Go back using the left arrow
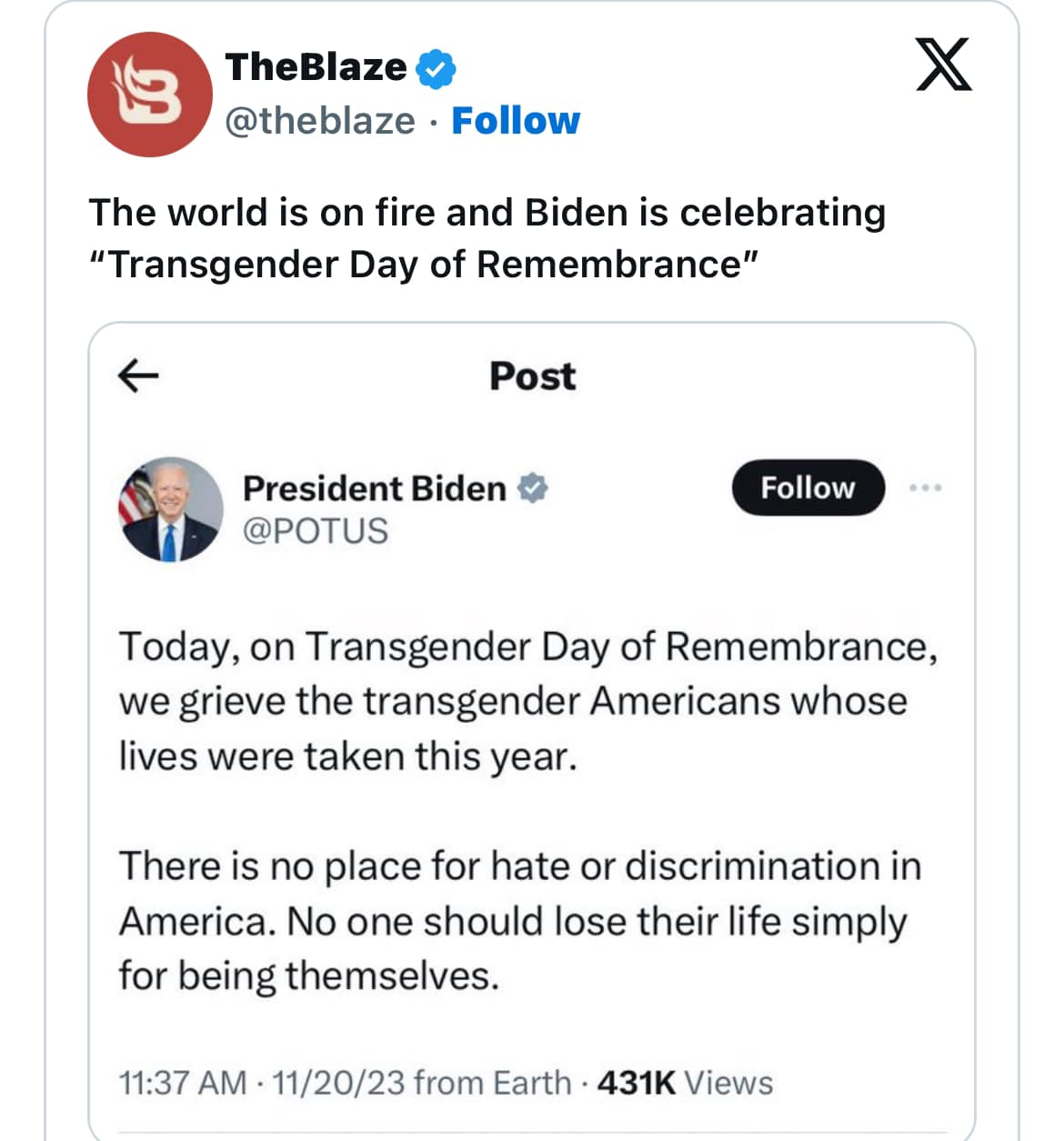This screenshot has height=1141, width=1064. tap(138, 375)
